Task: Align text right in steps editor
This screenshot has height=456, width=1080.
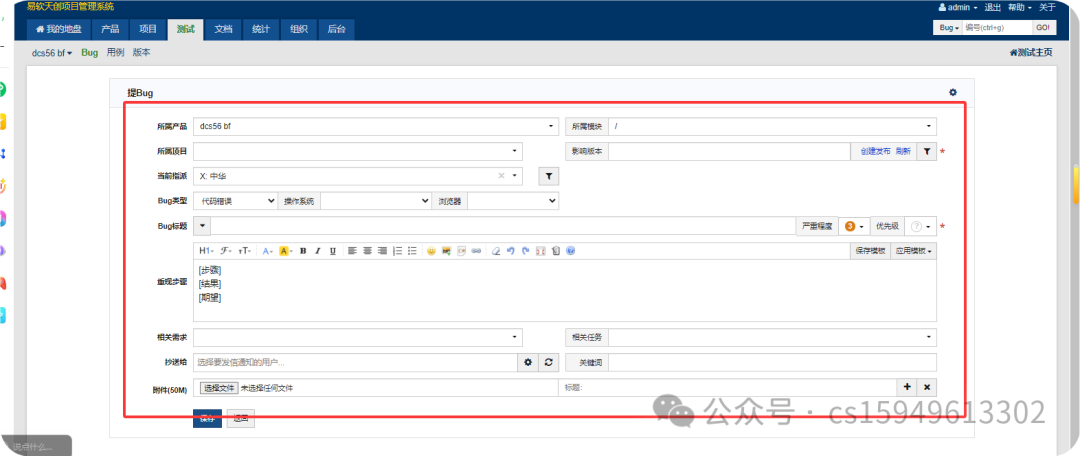Action: click(x=382, y=251)
